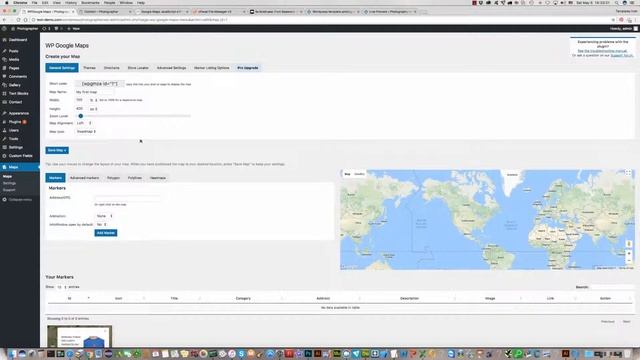
Task: Open Media in the sidebar
Action: pos(14,60)
